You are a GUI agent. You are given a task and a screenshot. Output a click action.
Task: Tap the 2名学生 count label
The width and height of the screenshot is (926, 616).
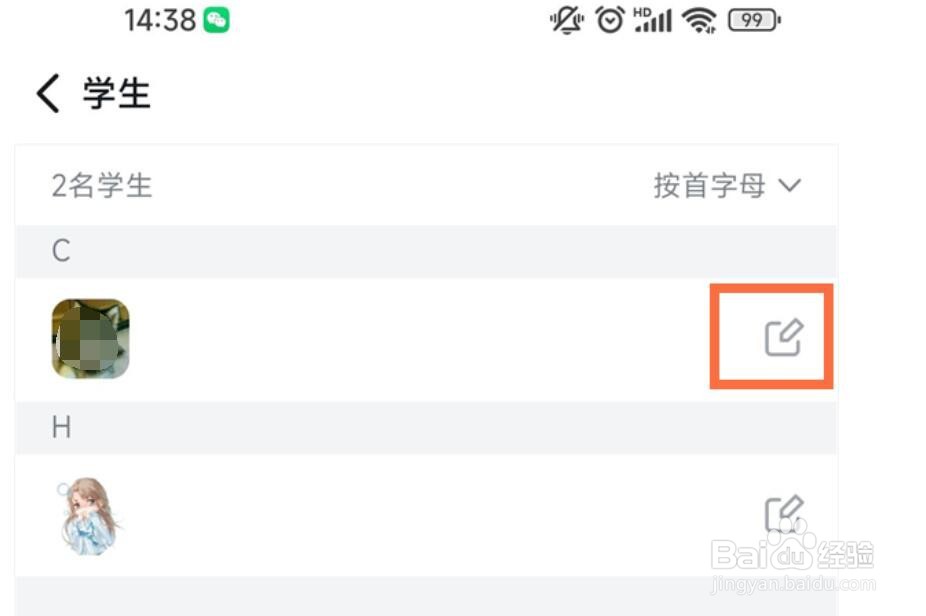[x=102, y=185]
